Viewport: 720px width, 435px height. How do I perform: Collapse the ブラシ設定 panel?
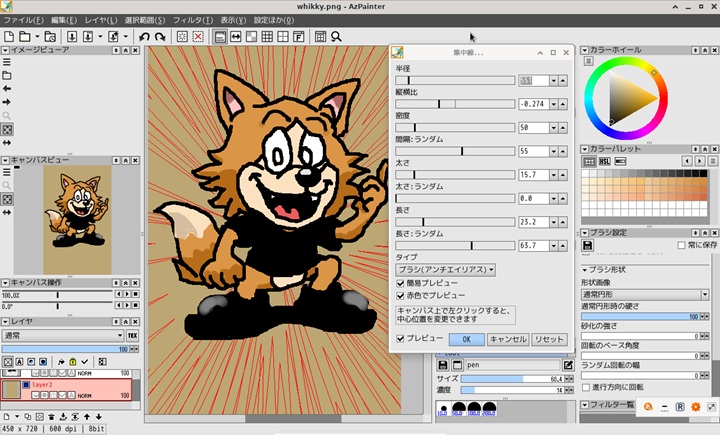coord(585,233)
